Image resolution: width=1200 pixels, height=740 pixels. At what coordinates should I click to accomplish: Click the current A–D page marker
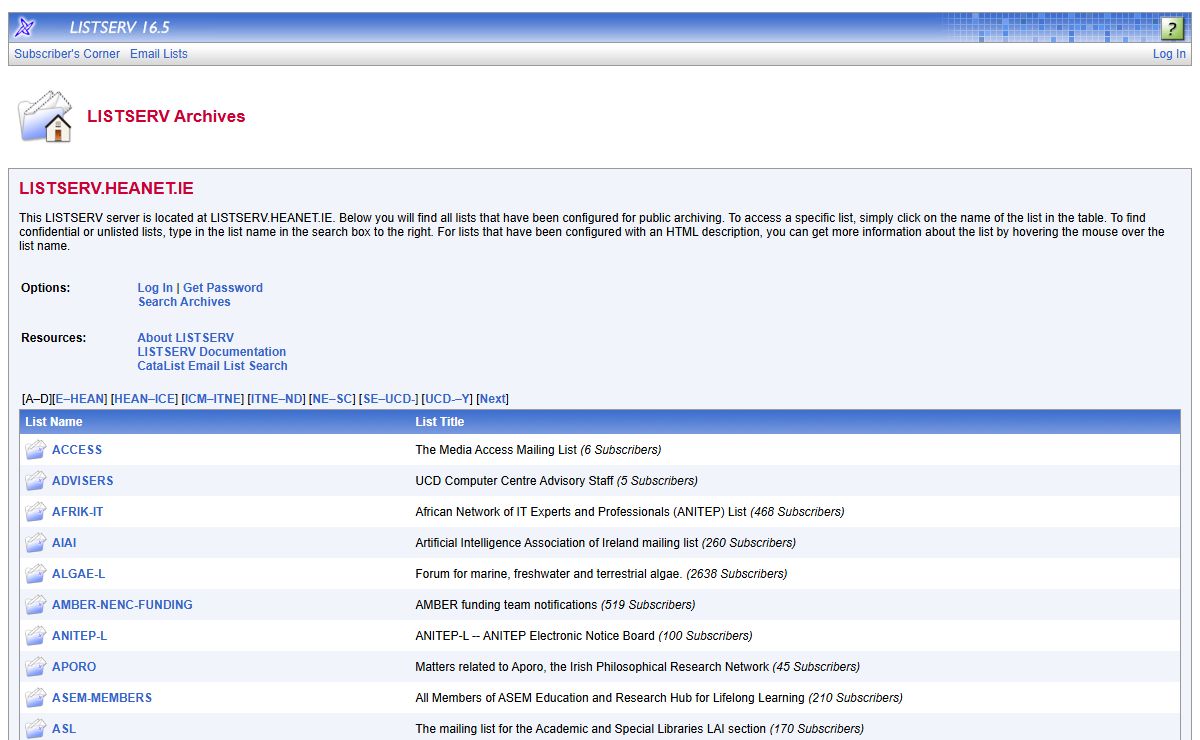point(37,399)
